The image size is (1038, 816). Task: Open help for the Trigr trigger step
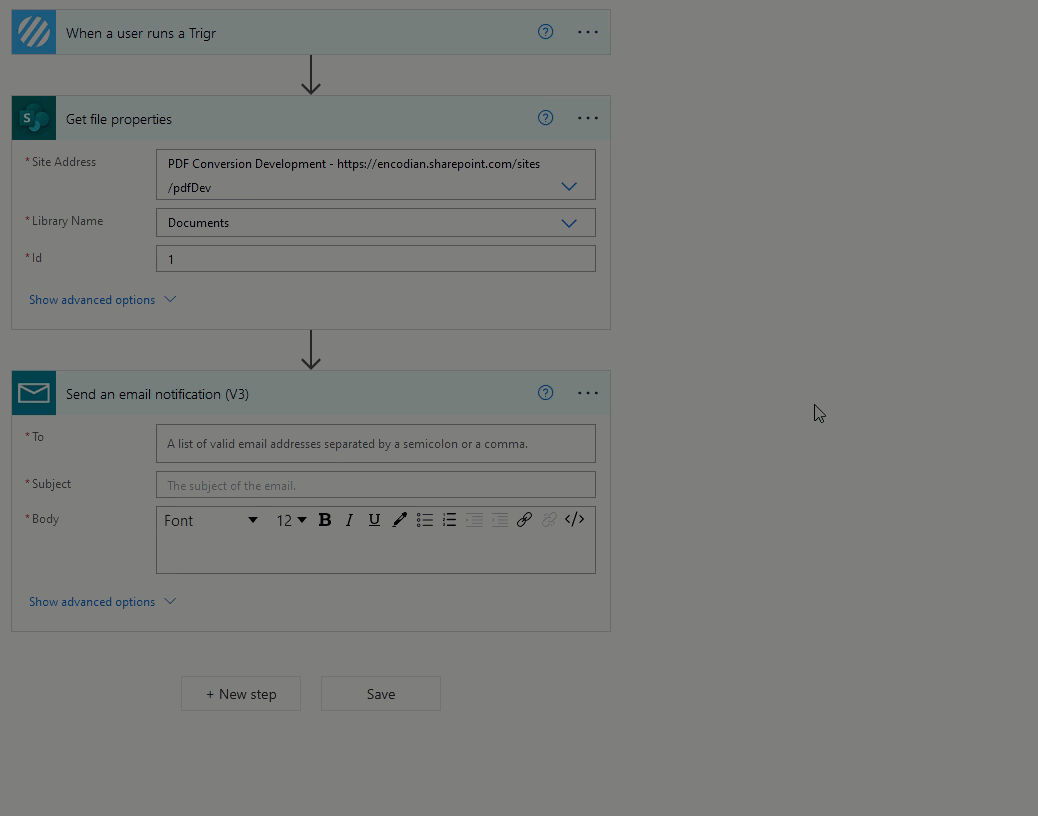click(x=545, y=32)
